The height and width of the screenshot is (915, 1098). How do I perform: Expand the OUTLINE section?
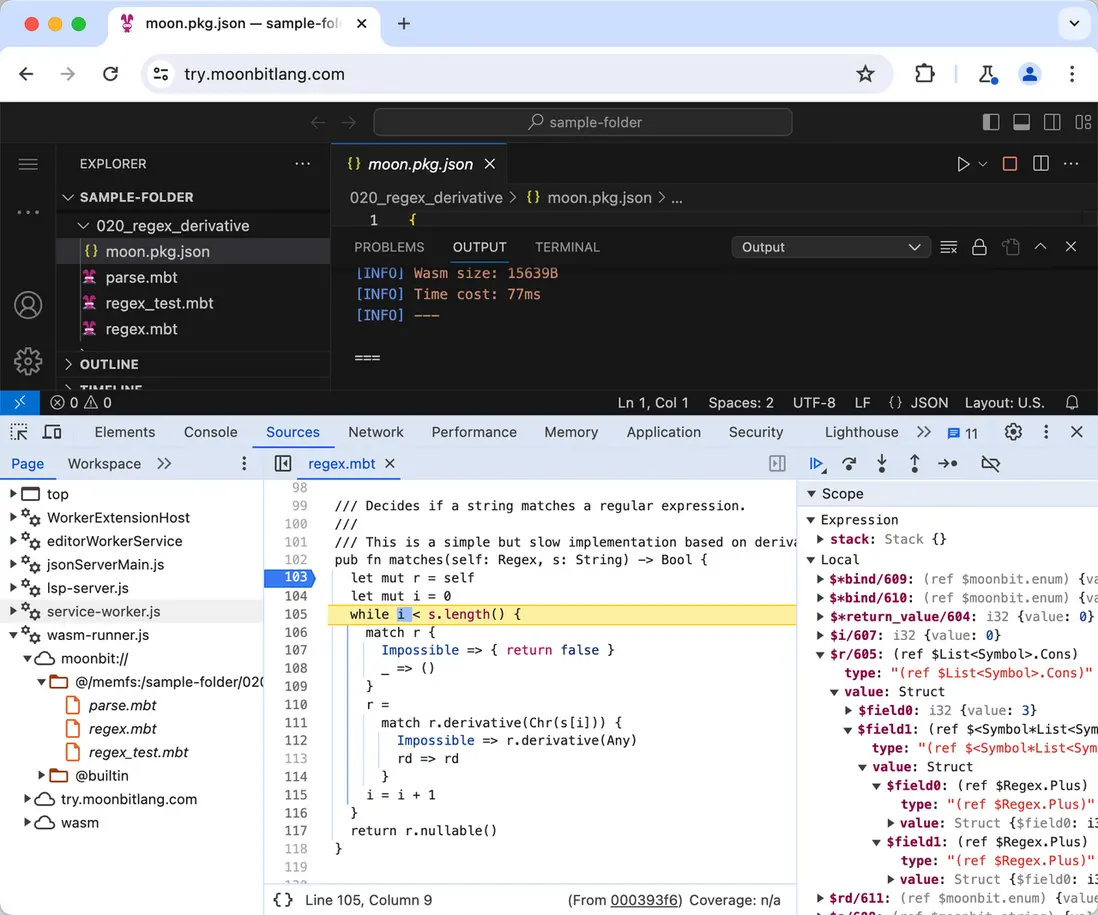click(x=109, y=364)
